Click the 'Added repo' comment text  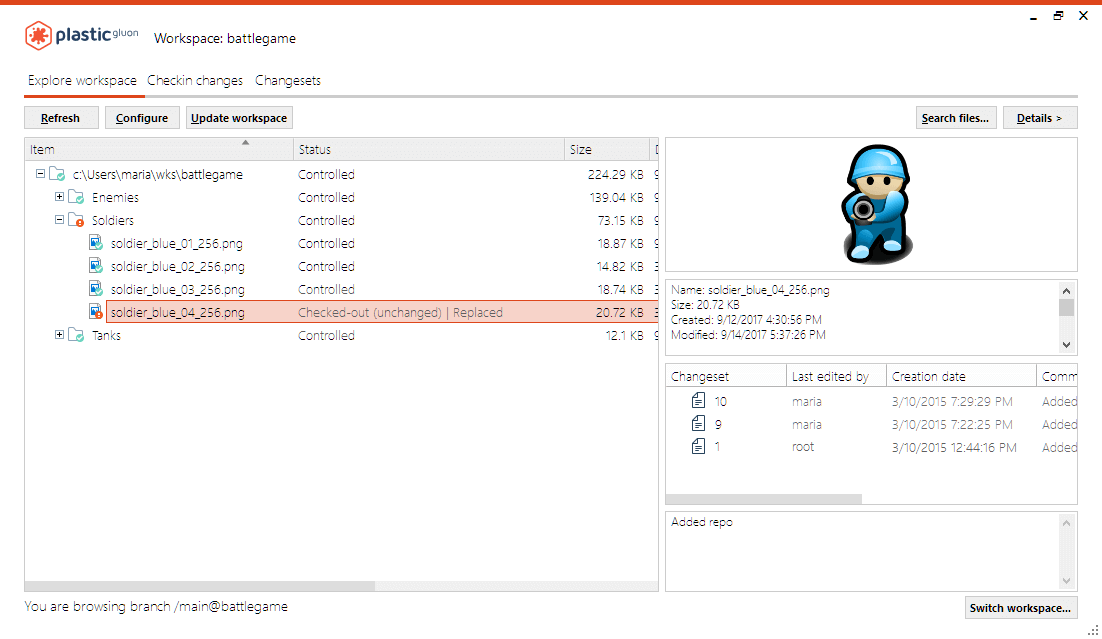[701, 522]
